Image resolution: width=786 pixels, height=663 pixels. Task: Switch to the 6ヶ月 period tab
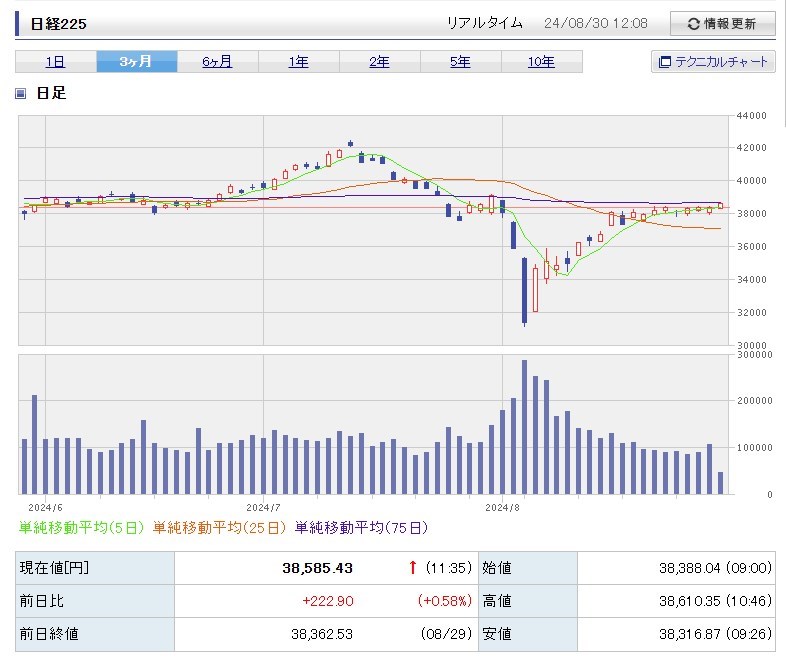pyautogui.click(x=217, y=62)
